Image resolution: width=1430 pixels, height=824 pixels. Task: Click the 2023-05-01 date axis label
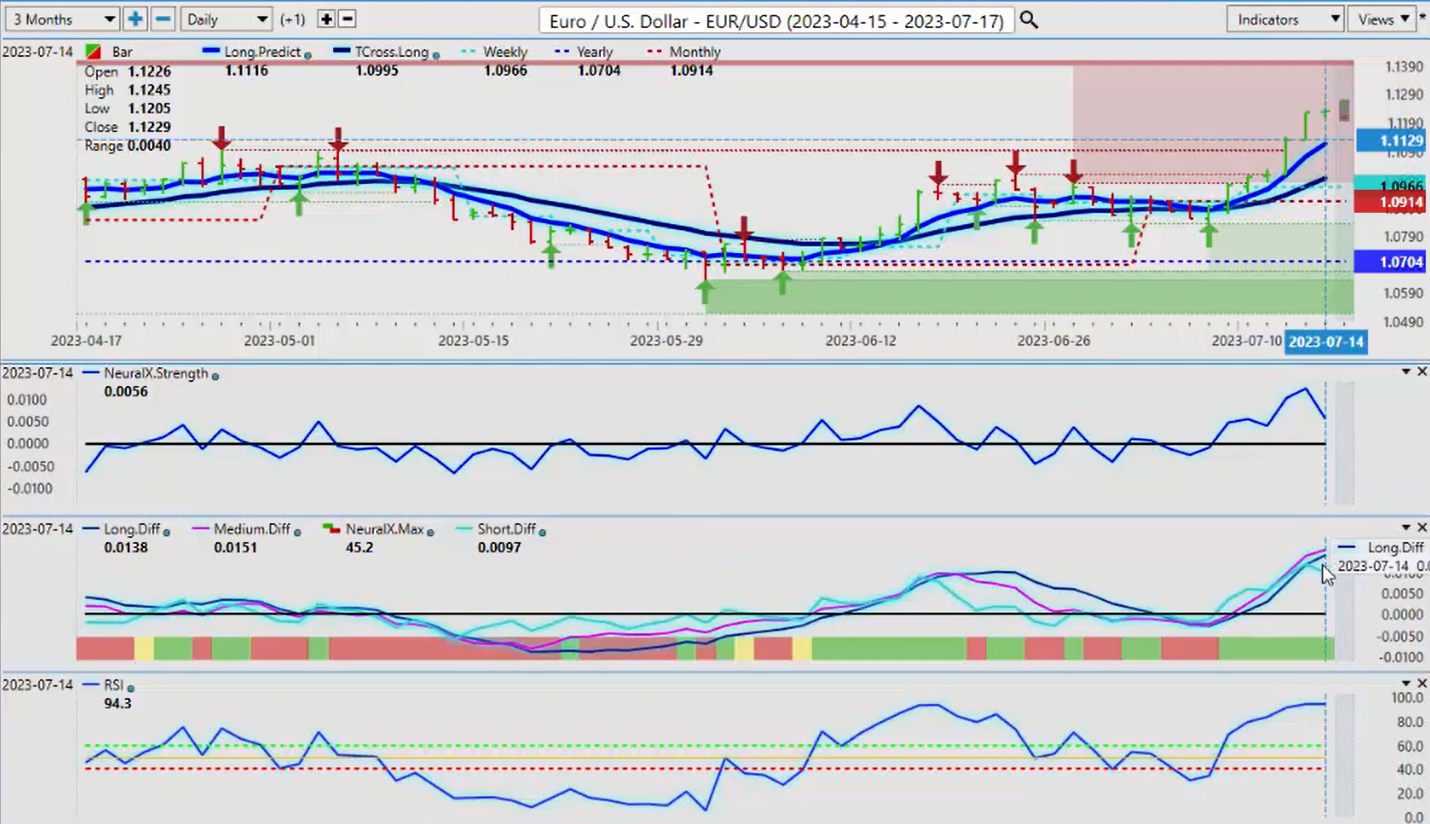[x=278, y=341]
